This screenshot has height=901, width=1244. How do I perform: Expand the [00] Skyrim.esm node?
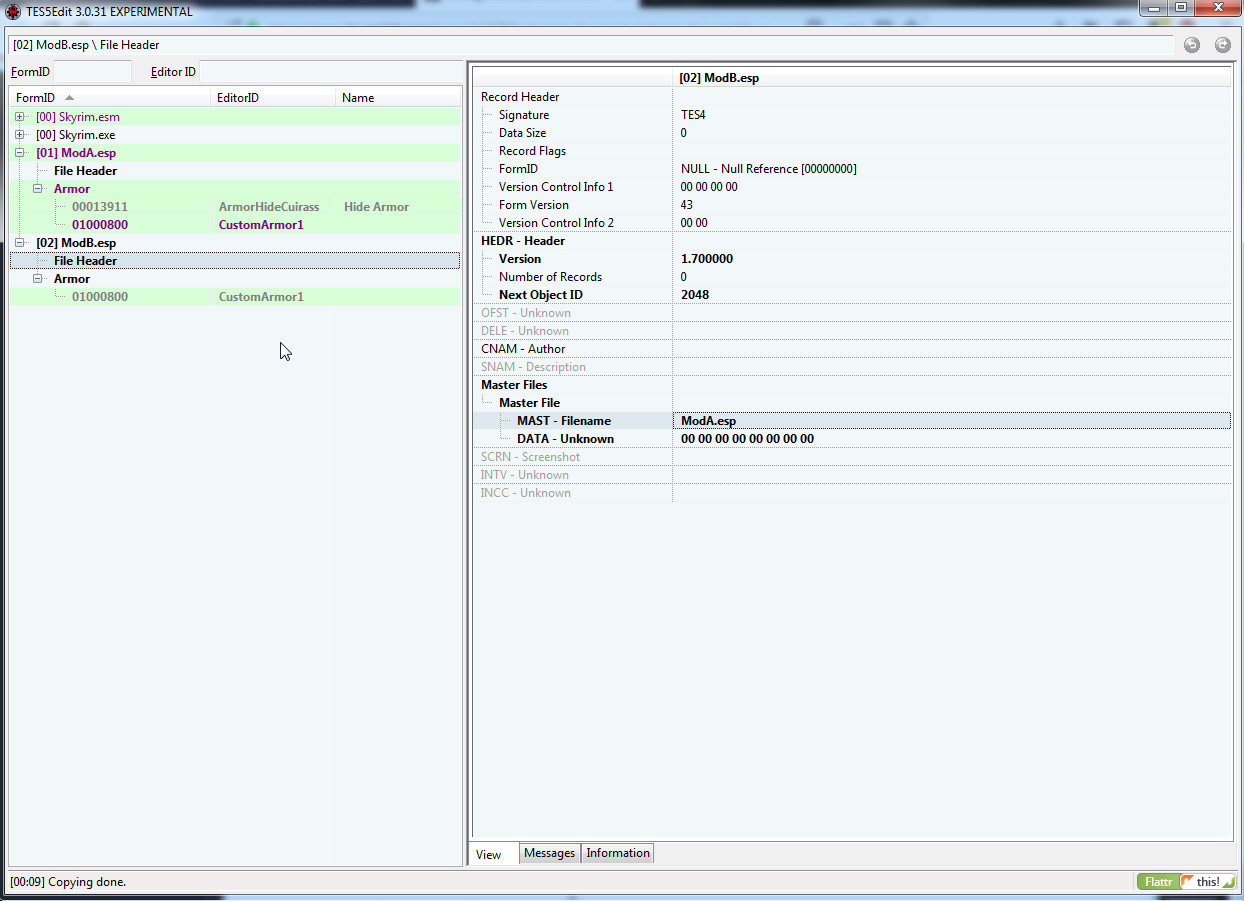pyautogui.click(x=20, y=117)
